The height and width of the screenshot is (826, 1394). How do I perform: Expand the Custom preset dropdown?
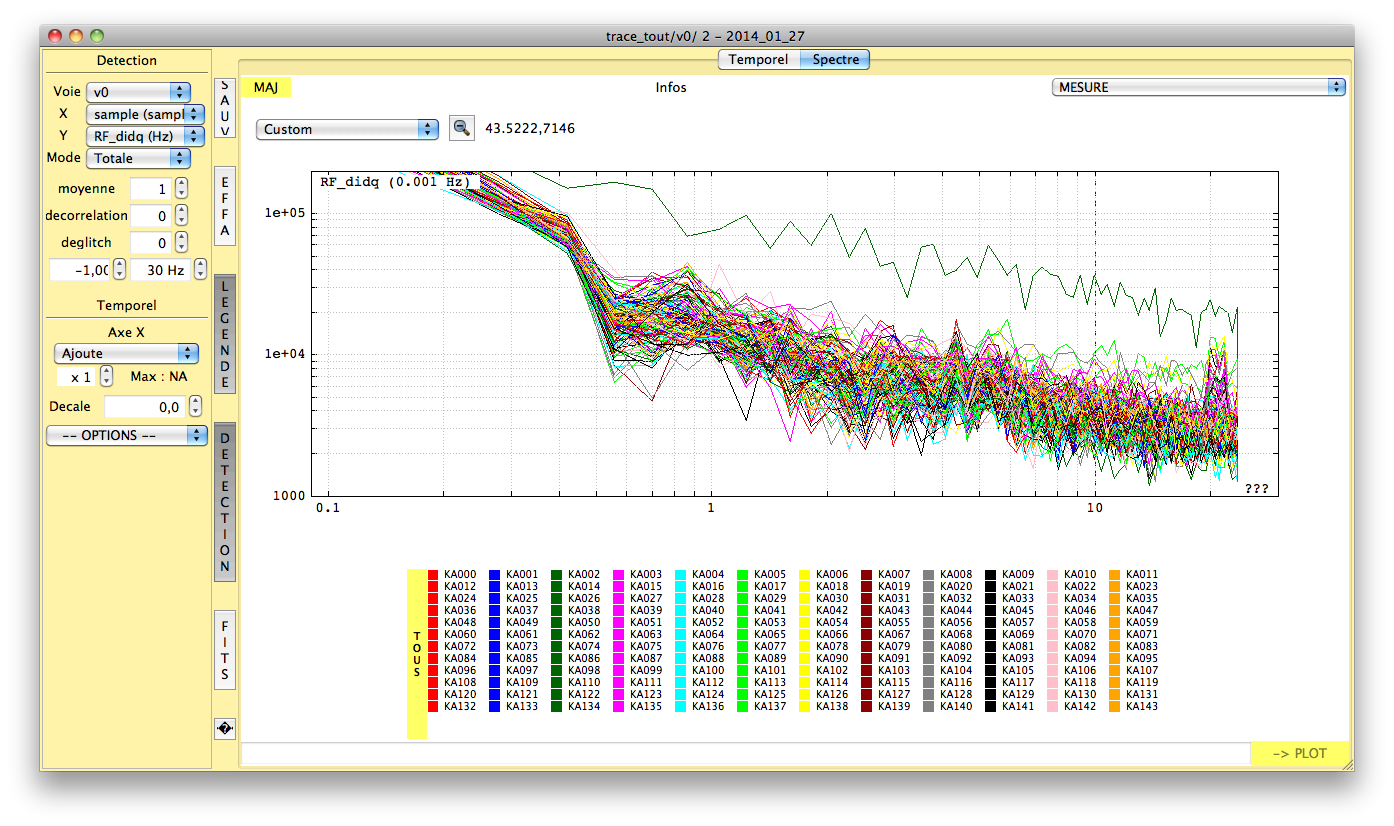[x=347, y=129]
